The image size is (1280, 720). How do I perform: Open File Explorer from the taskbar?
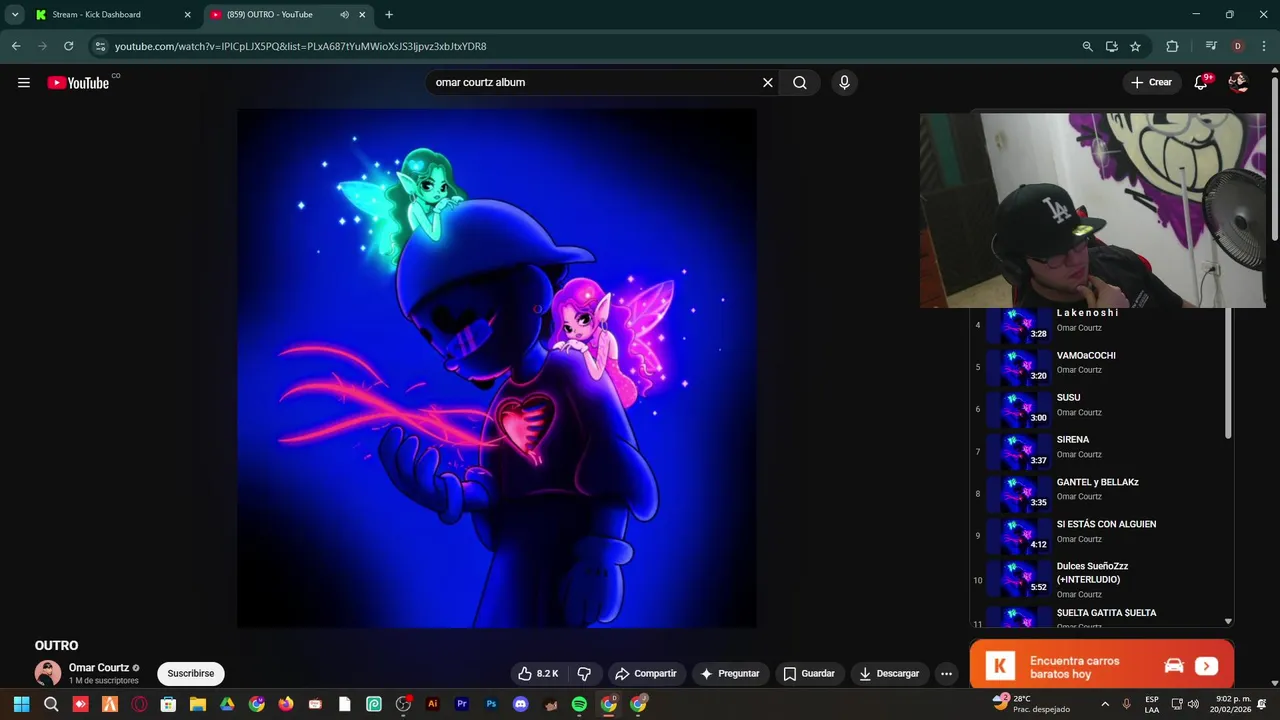[x=198, y=704]
